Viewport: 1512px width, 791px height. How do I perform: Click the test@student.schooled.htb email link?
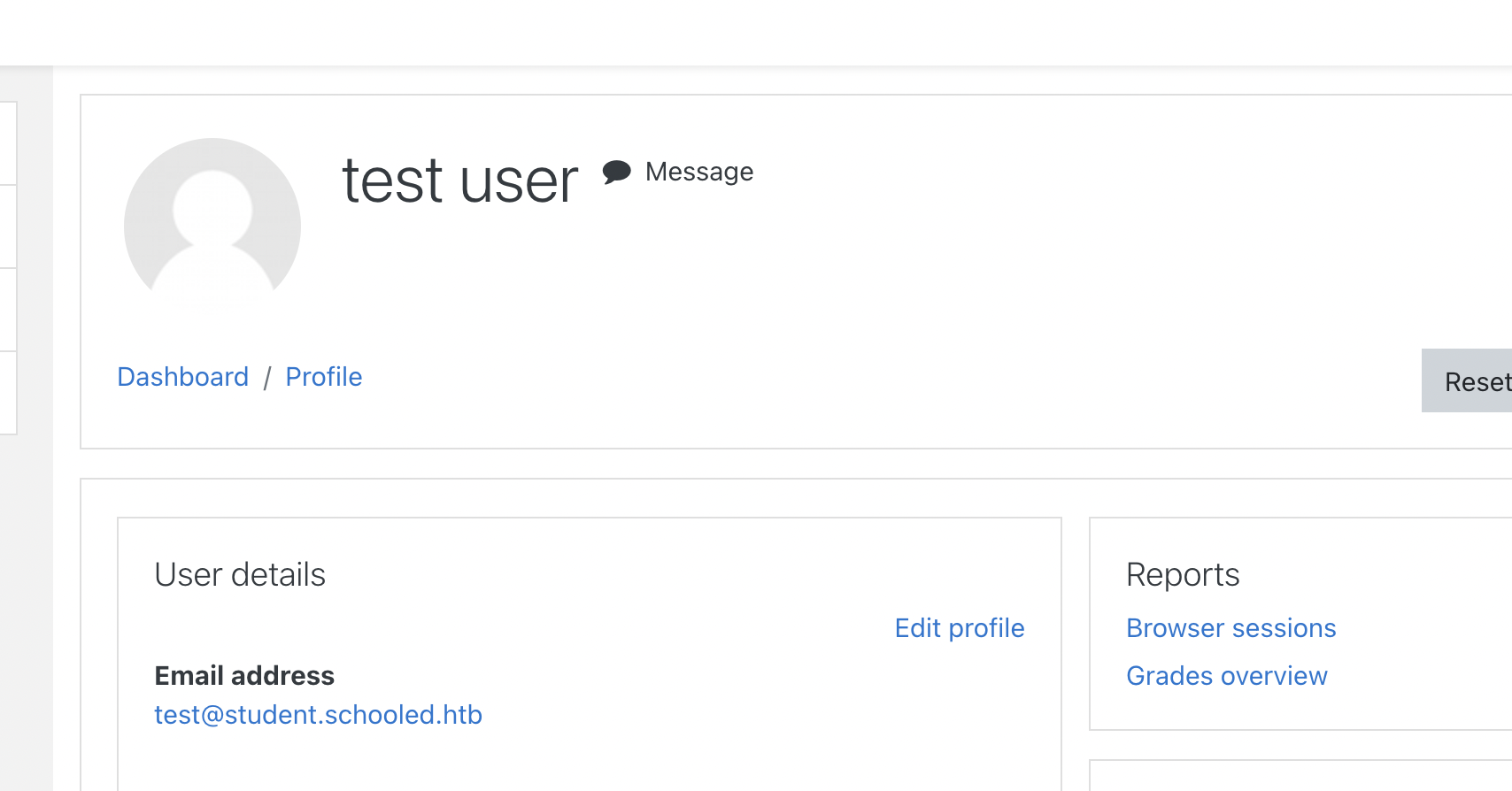click(318, 715)
